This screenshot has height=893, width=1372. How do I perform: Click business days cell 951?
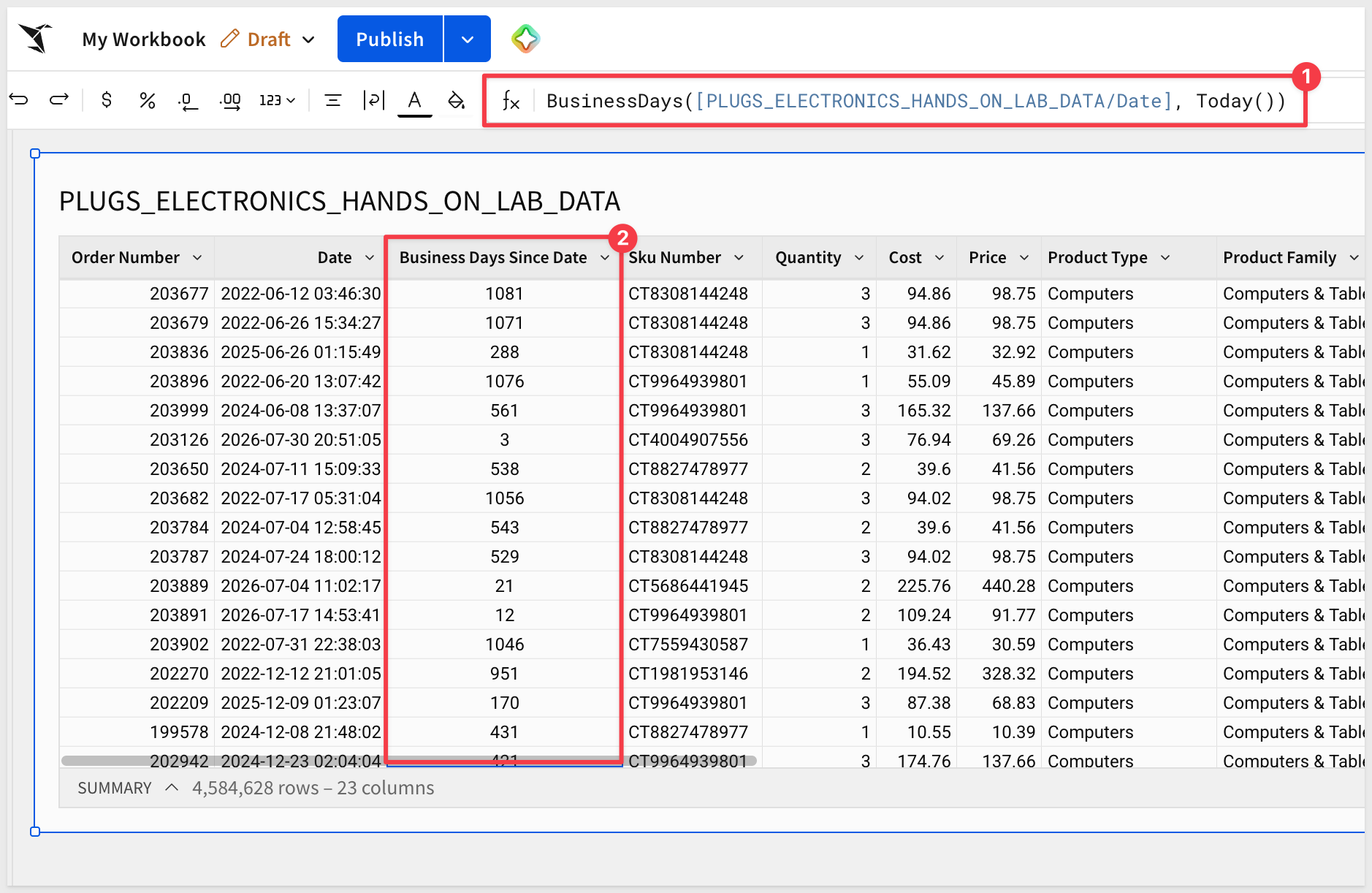point(504,674)
